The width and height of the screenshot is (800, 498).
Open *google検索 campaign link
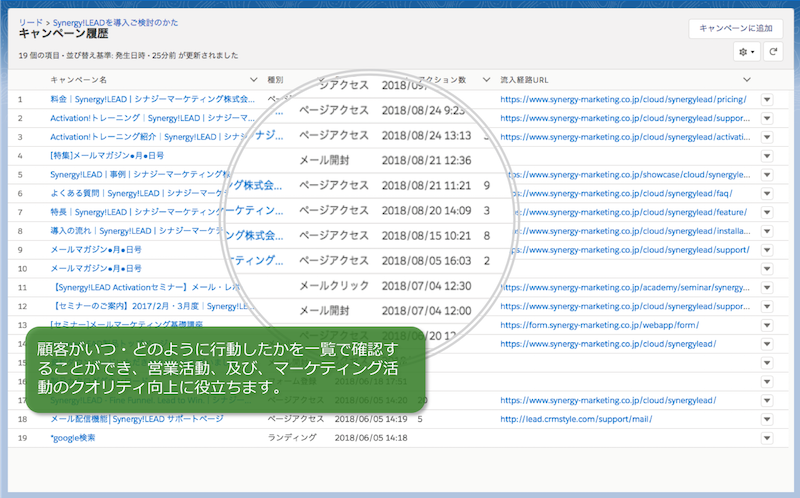[72, 438]
